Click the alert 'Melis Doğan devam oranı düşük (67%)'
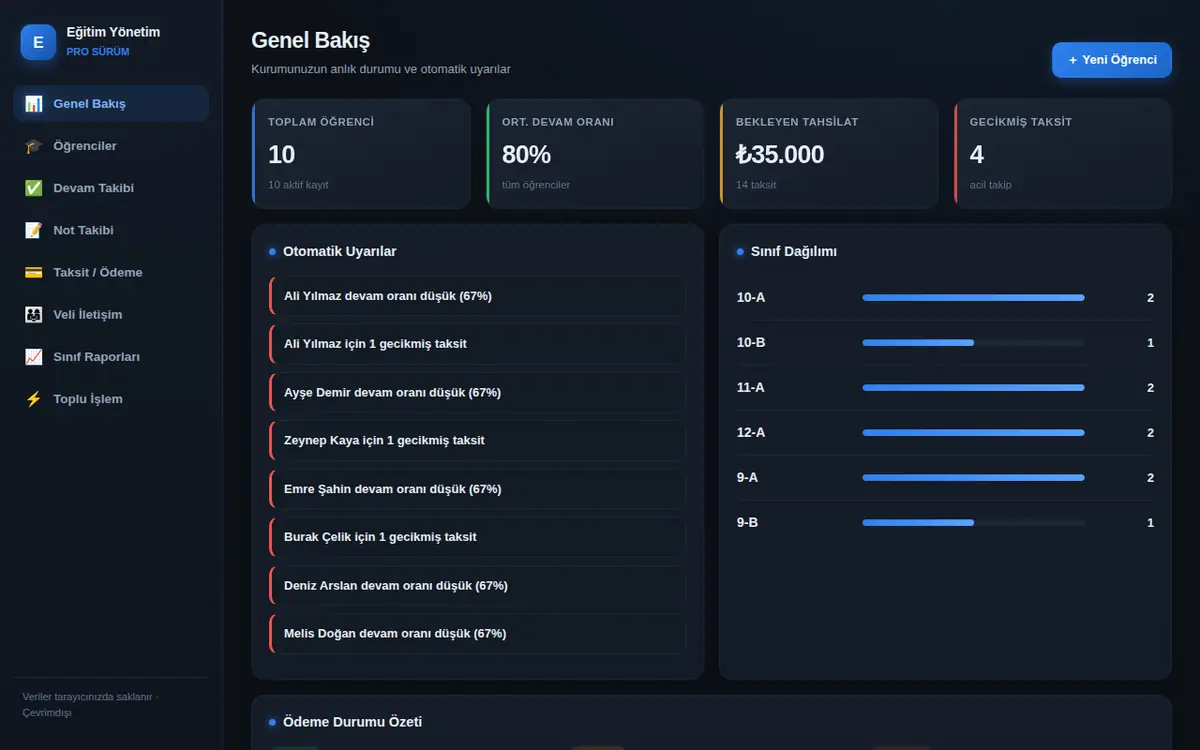The width and height of the screenshot is (1200, 750). [477, 633]
